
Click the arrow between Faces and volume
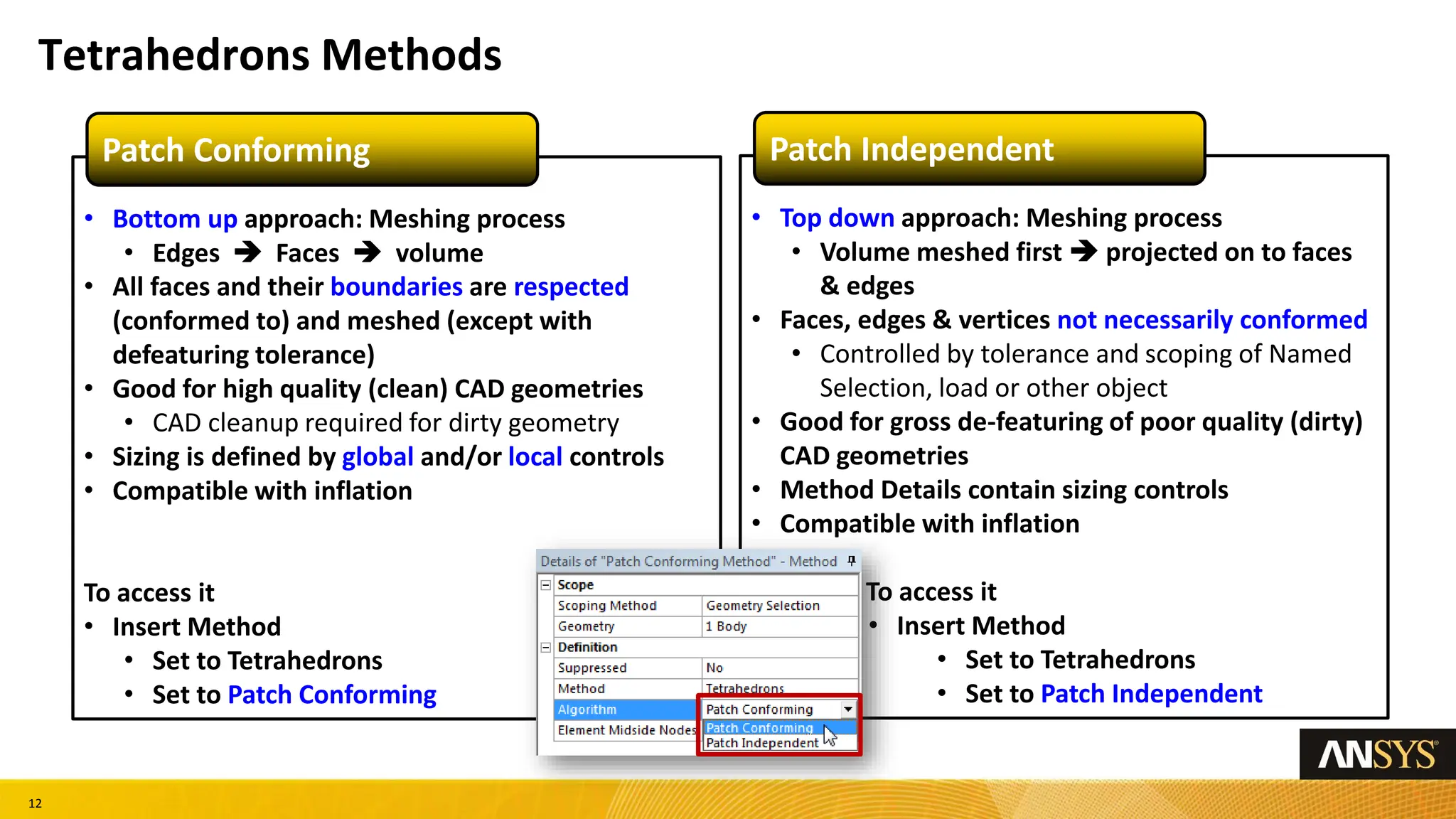368,252
